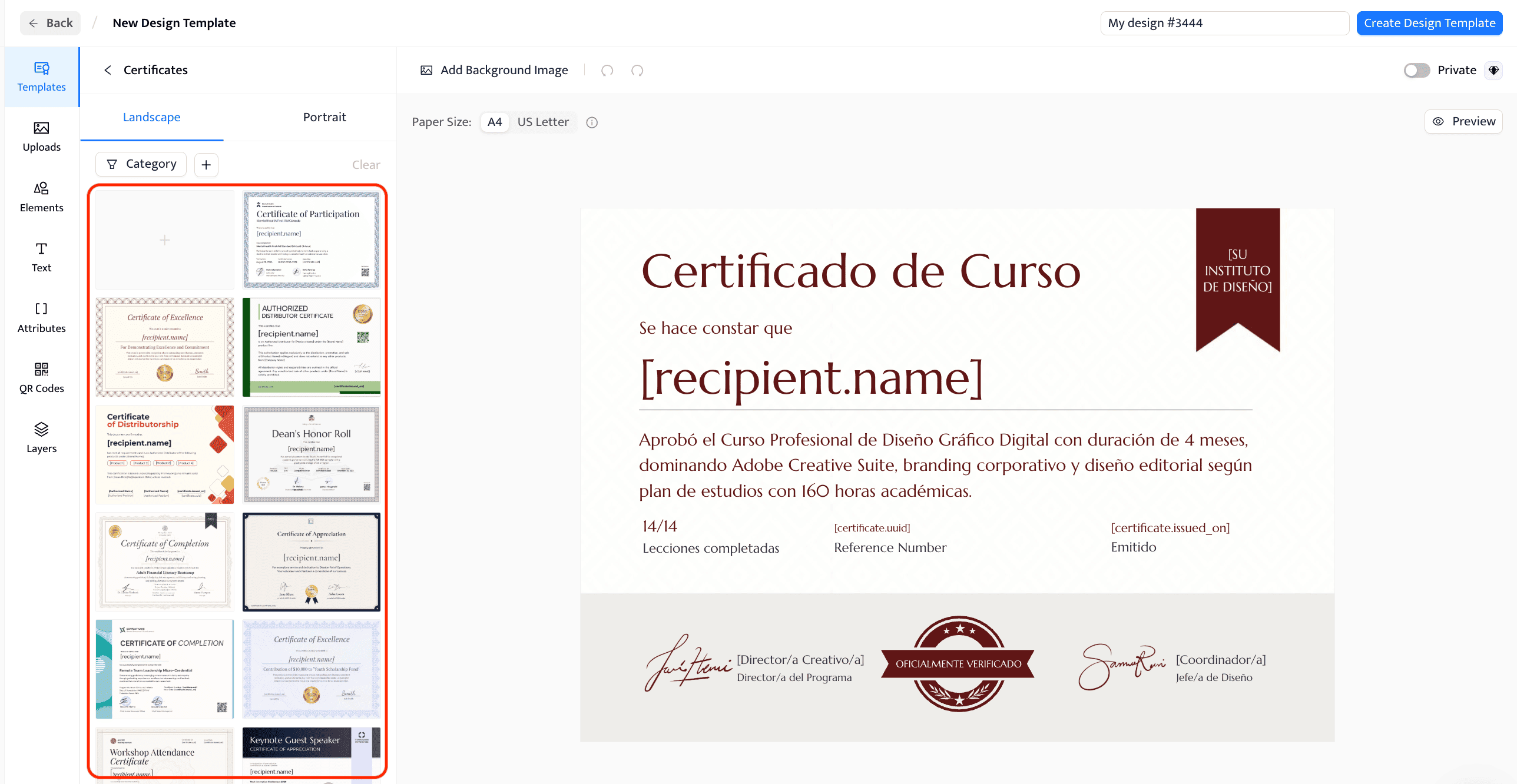Open the QR Codes sidebar panel

[x=41, y=378]
